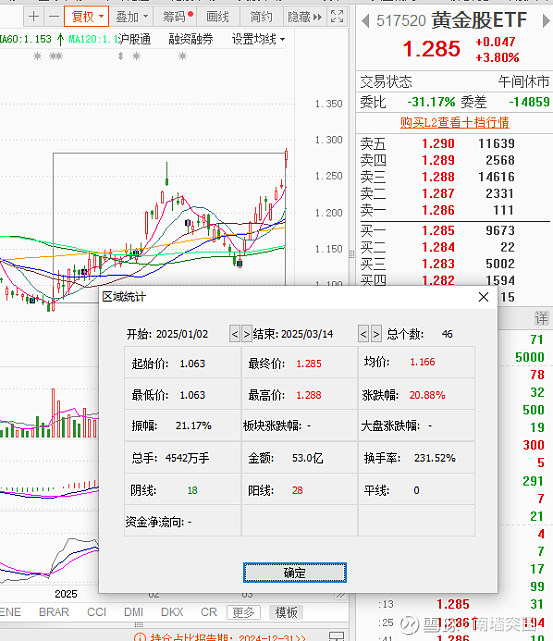Open the 模板 template button
Image resolution: width=553 pixels, height=641 pixels.
[286, 612]
